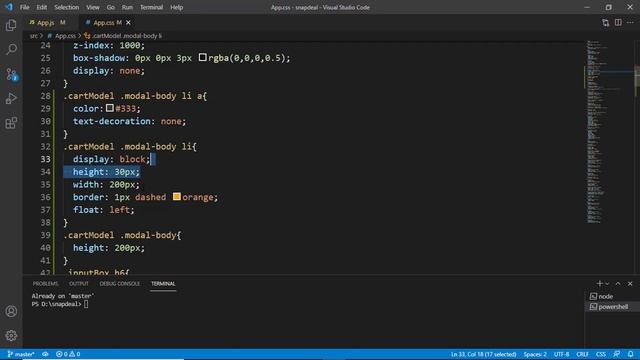Screen dimensions: 640x360
Task: Open errors and warnings status item
Action: pyautogui.click(x=68, y=354)
